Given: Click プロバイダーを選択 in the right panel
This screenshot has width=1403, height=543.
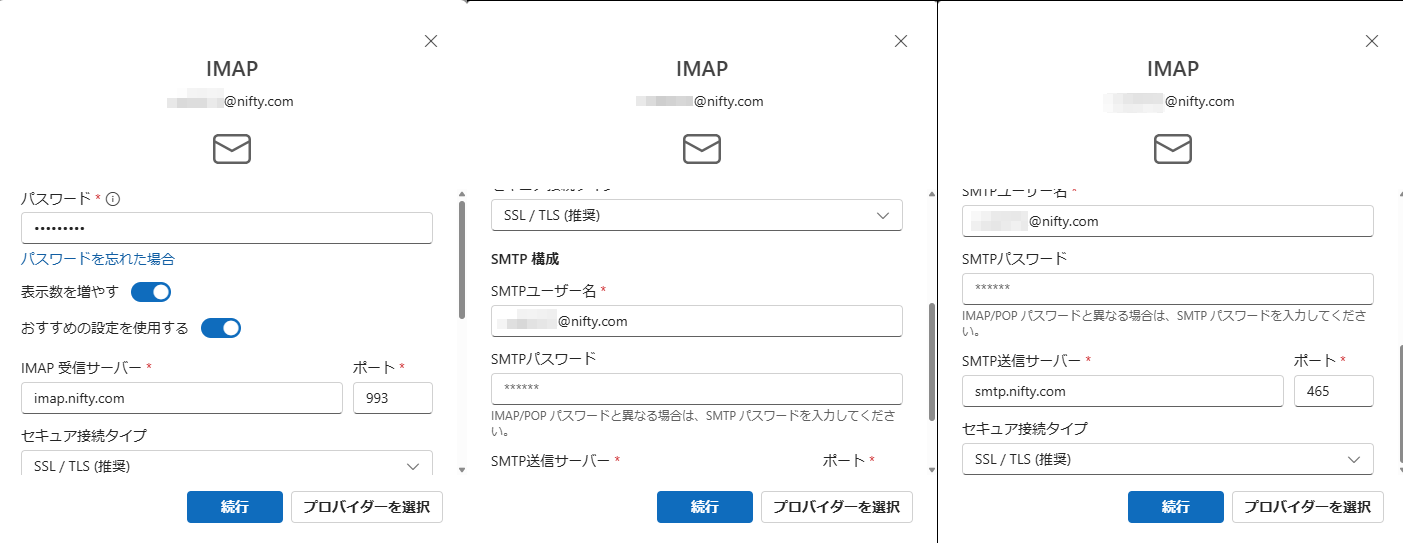Looking at the screenshot, I should click(1307, 507).
